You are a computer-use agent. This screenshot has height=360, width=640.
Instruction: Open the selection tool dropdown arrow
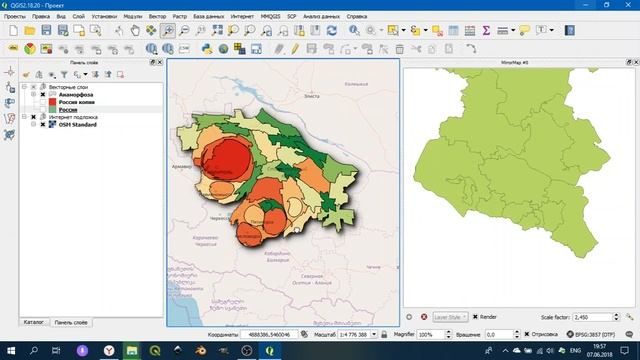(x=403, y=31)
